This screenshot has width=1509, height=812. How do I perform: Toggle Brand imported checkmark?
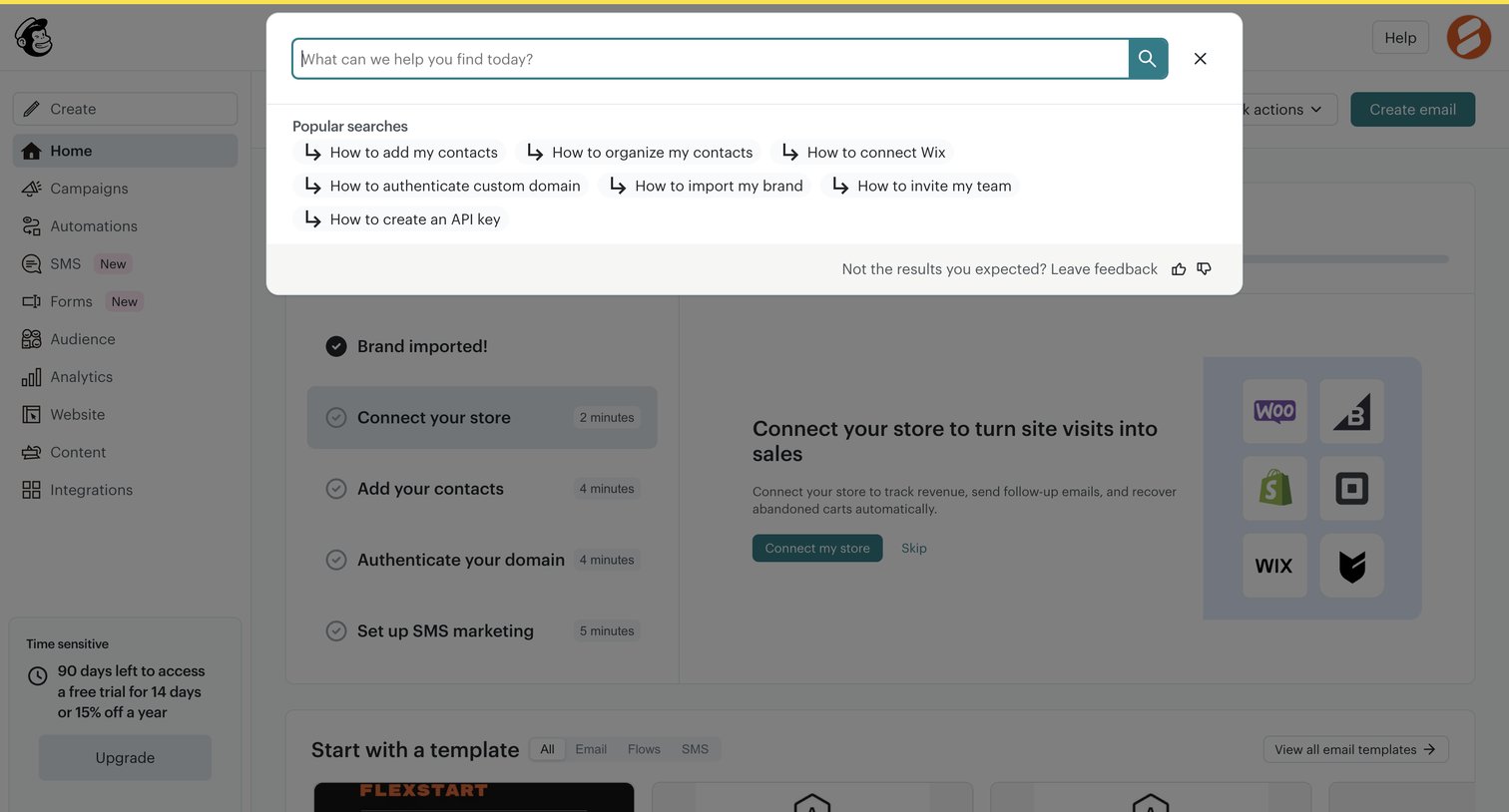point(336,346)
